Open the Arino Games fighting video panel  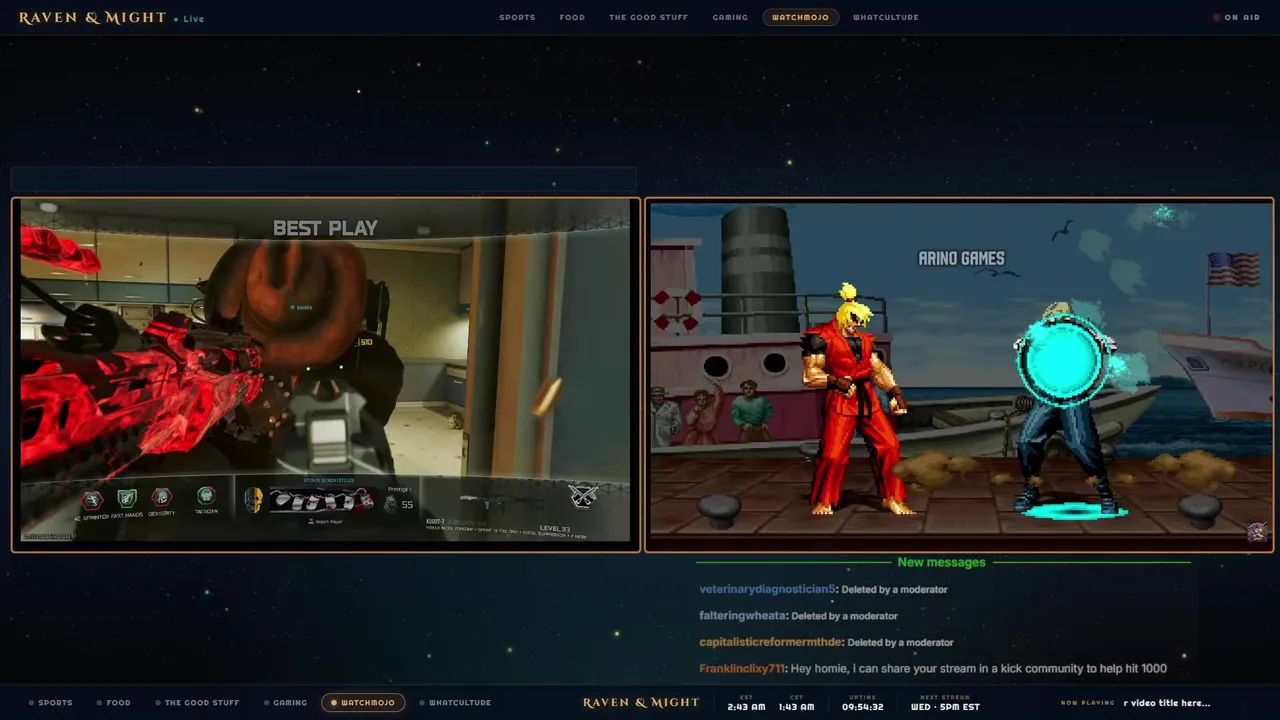point(960,375)
